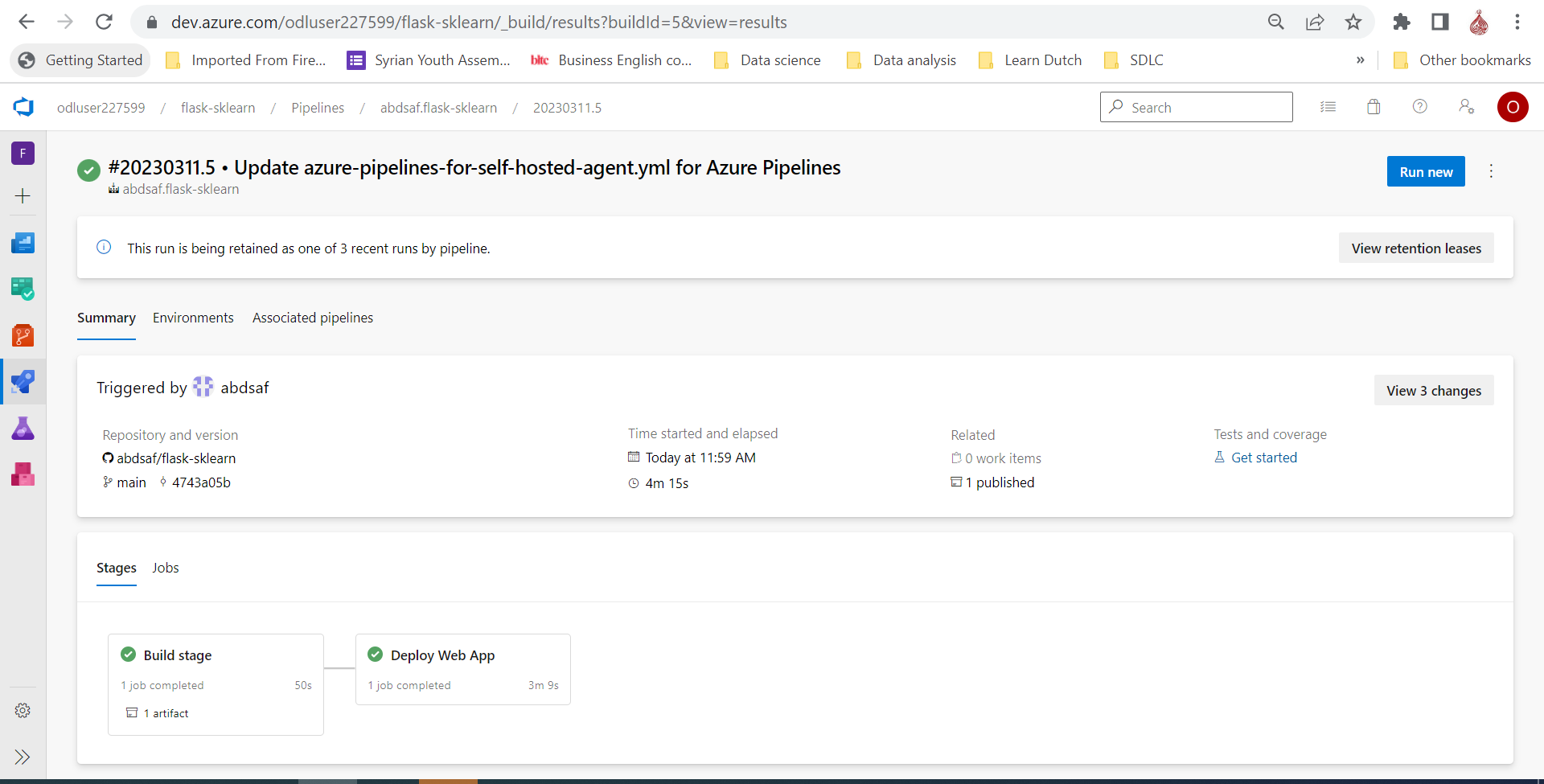Open Boards icon in the sidebar
Viewport: 1544px width, 784px height.
point(23,289)
